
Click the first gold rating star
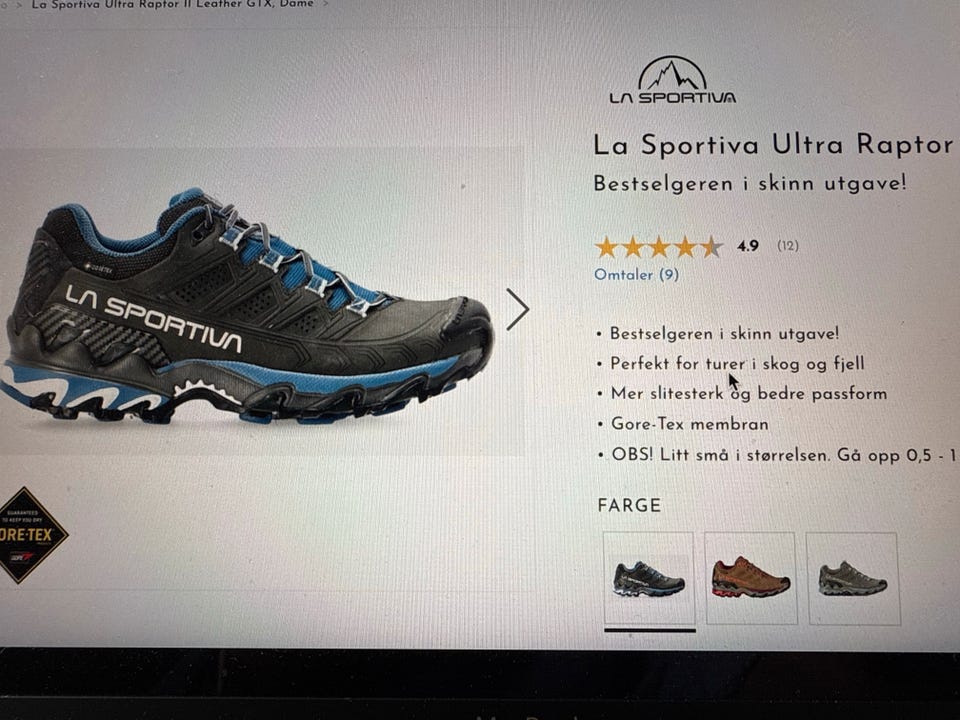pyautogui.click(x=606, y=247)
